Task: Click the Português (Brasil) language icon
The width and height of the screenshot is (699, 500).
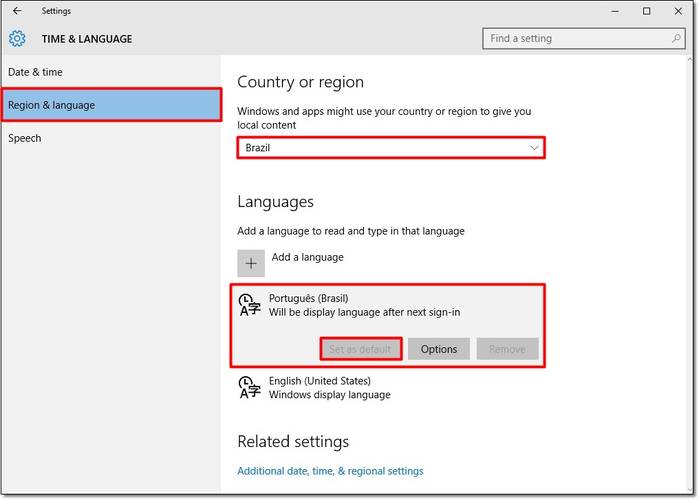Action: point(249,305)
